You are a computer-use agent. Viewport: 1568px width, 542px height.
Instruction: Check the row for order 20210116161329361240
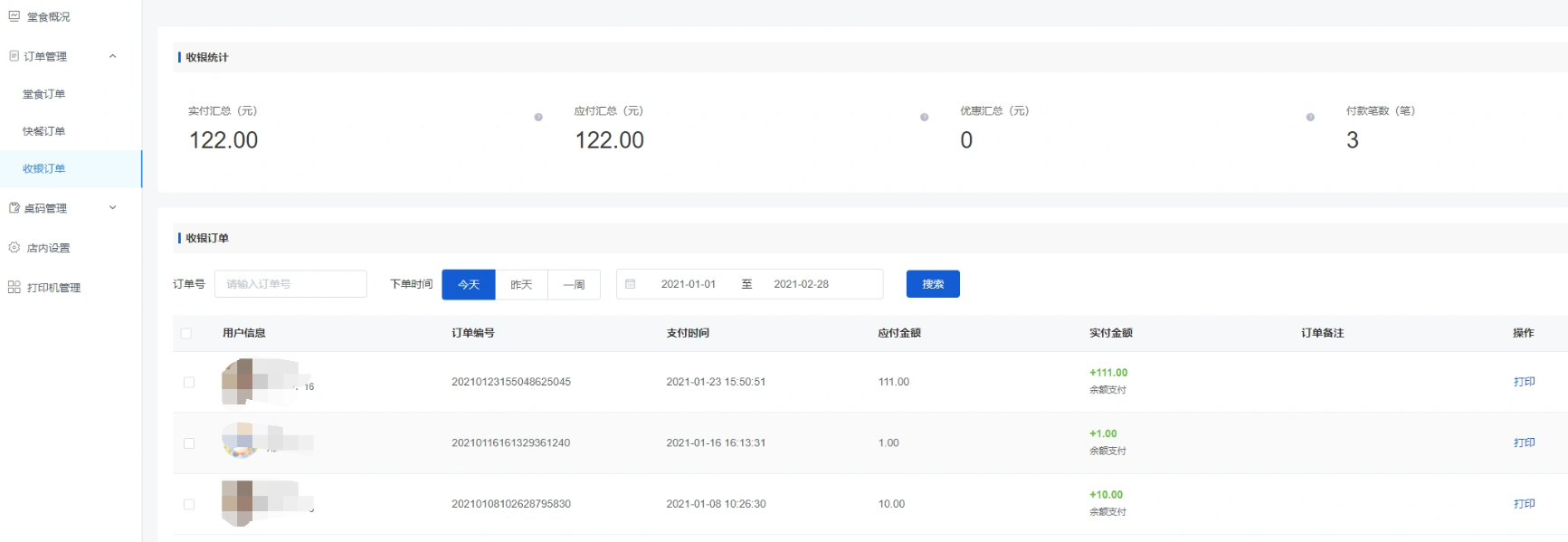pyautogui.click(x=189, y=443)
